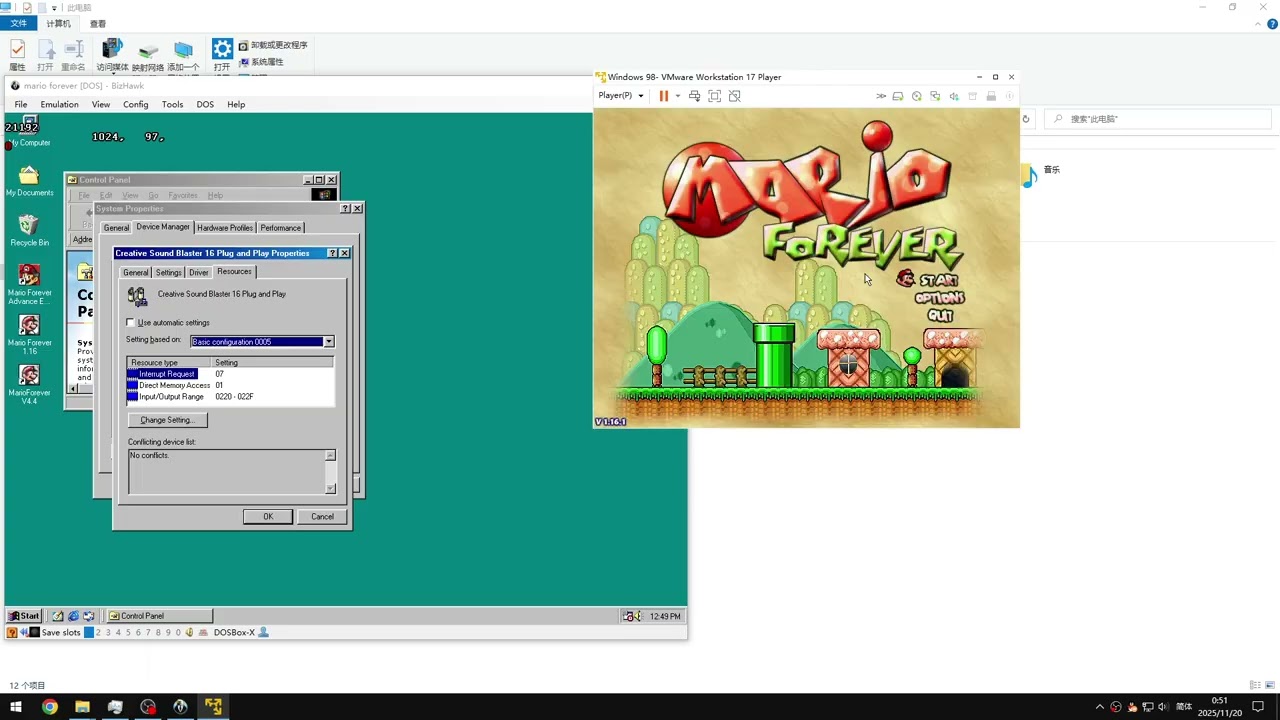The height and width of the screenshot is (720, 1280).
Task: Click the Change Setting... button
Action: pos(167,420)
